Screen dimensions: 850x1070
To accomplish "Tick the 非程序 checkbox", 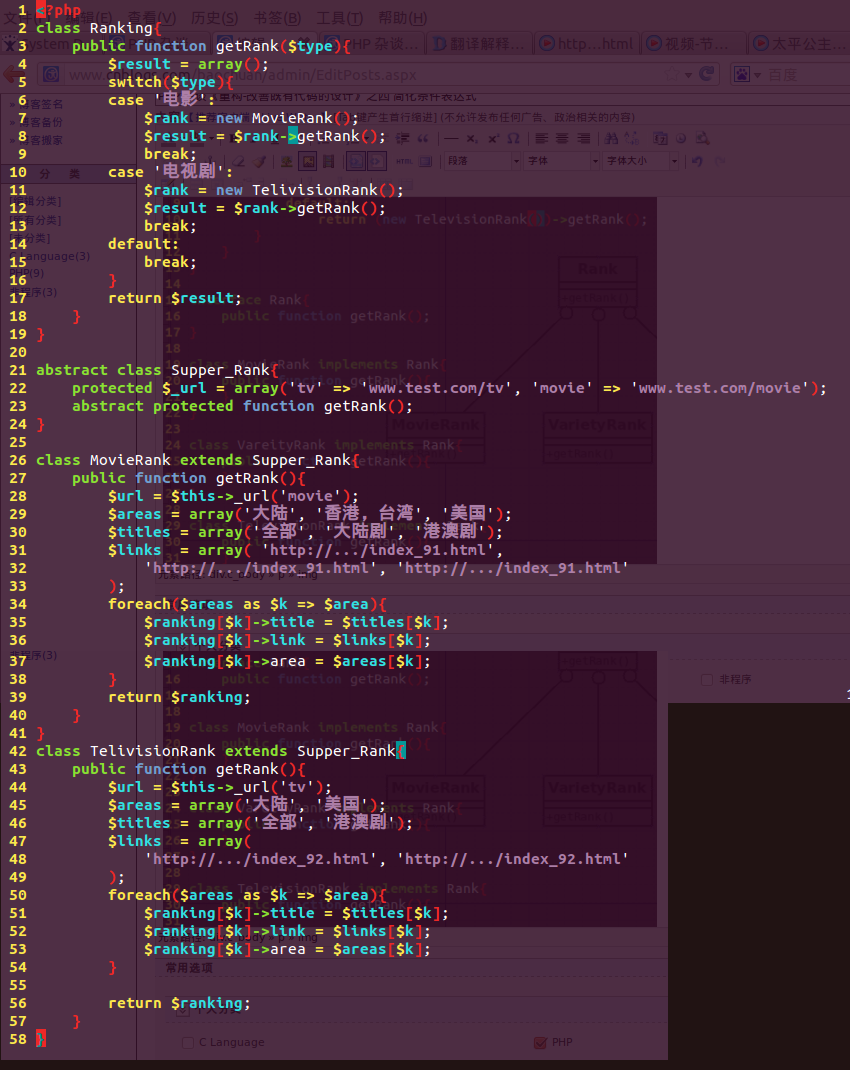I will [707, 680].
